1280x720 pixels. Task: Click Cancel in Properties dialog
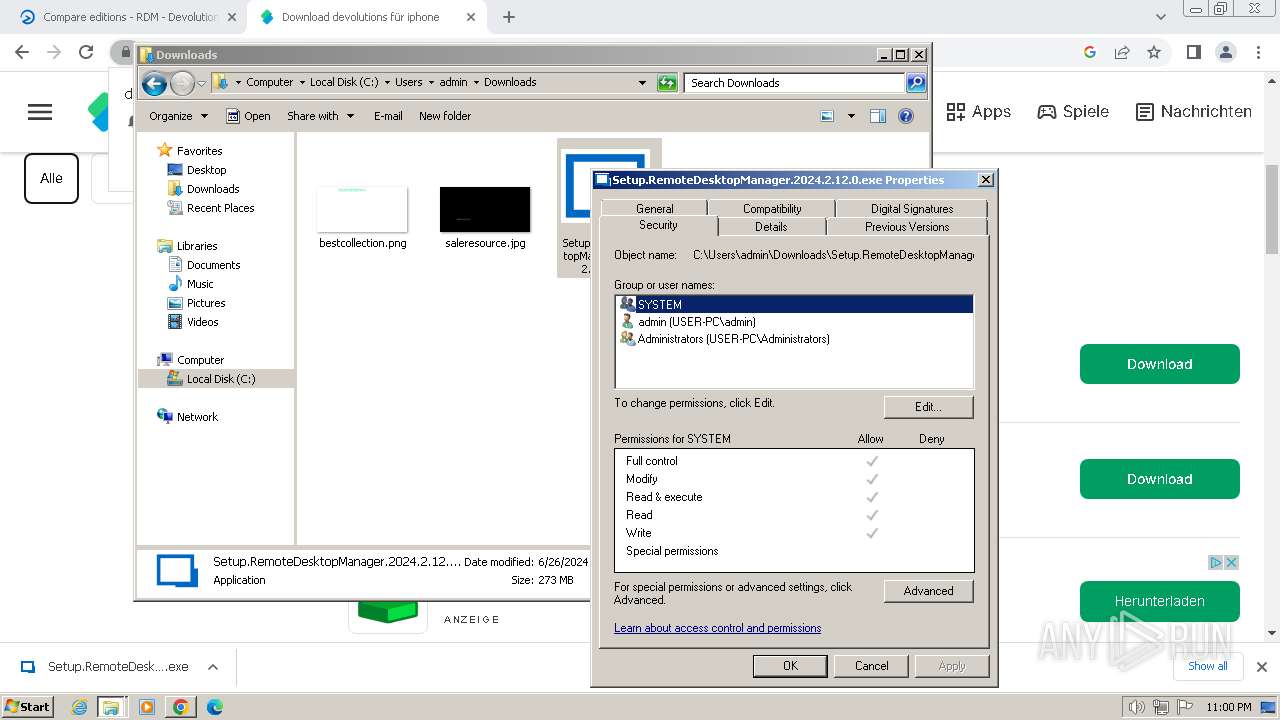coord(871,666)
